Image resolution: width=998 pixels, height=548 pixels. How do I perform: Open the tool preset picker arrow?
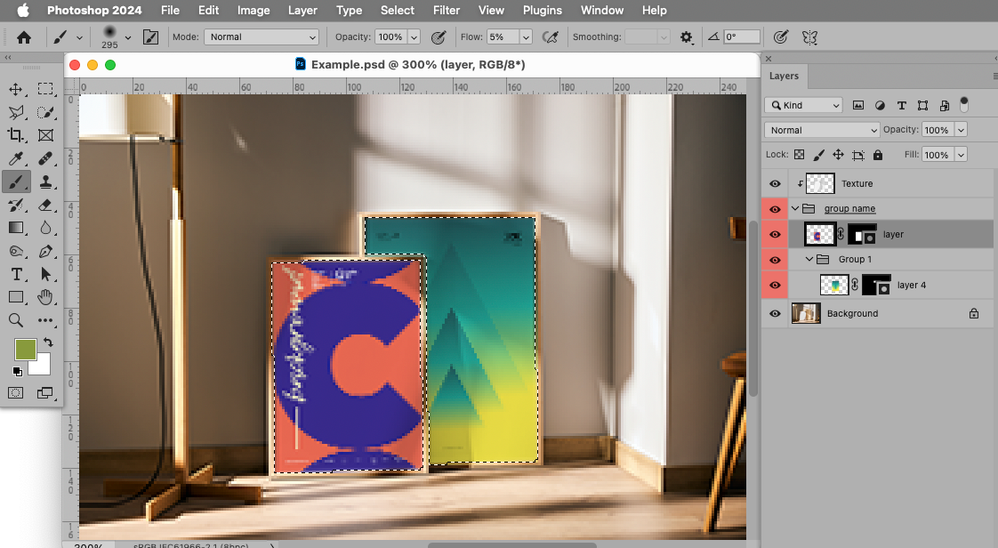[80, 38]
